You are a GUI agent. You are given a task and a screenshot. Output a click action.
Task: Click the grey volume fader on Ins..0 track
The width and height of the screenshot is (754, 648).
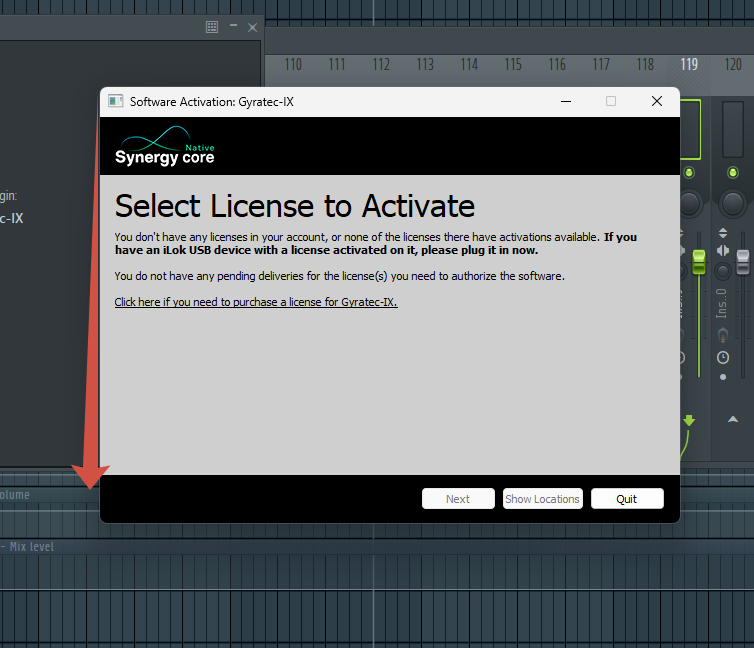743,262
